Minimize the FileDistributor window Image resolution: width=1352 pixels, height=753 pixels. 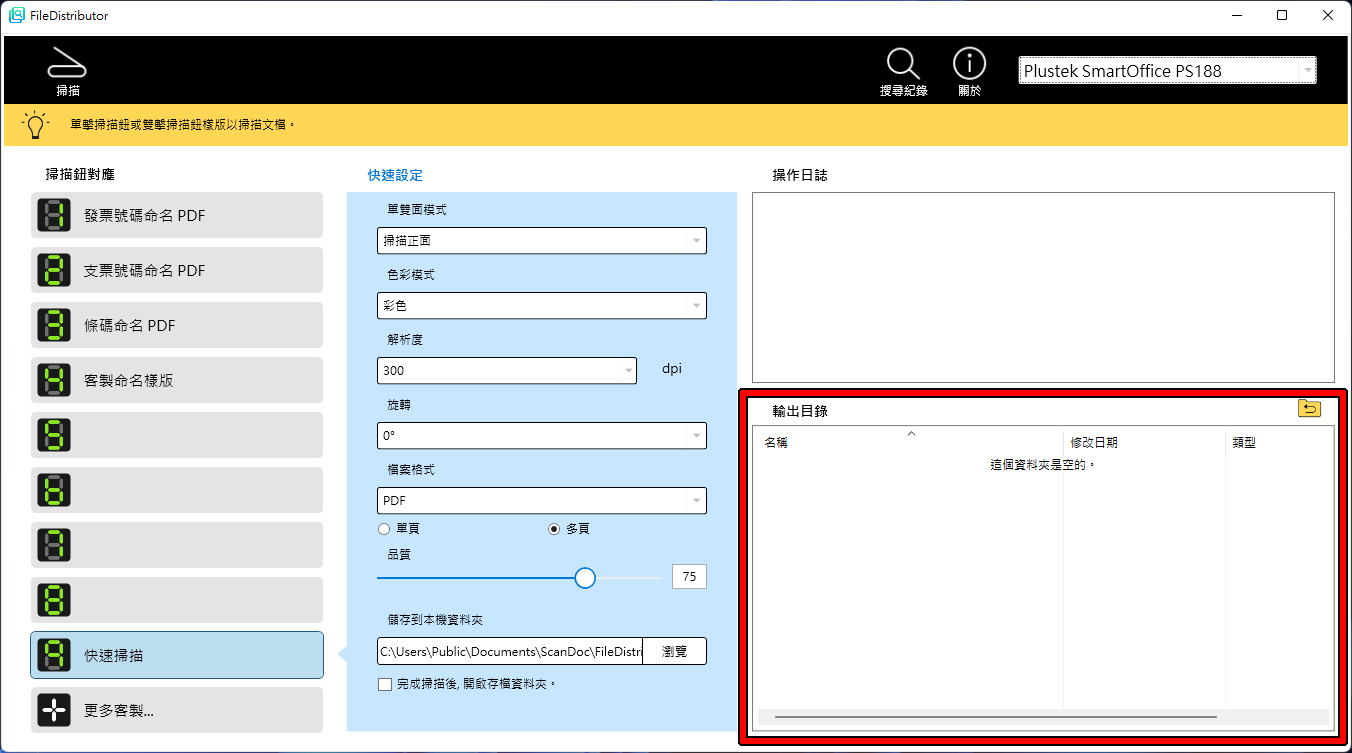(x=1237, y=15)
